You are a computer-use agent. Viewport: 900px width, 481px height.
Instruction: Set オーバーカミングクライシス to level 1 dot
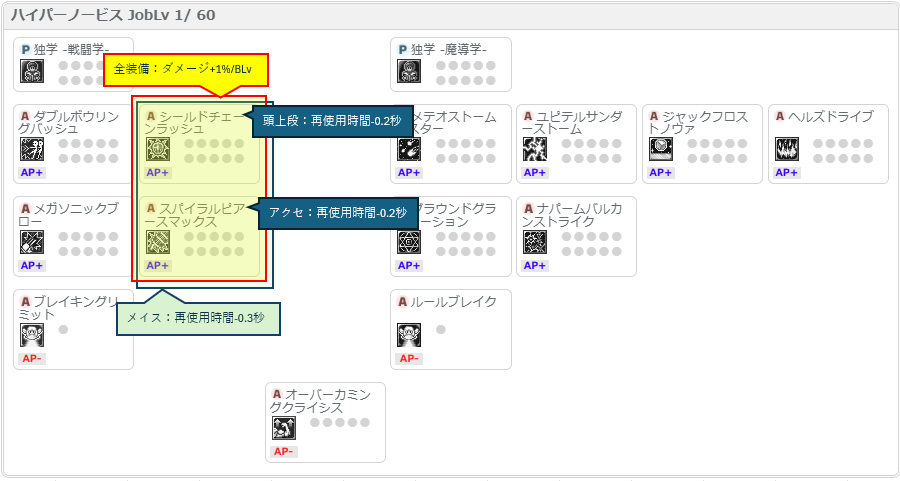coord(315,422)
